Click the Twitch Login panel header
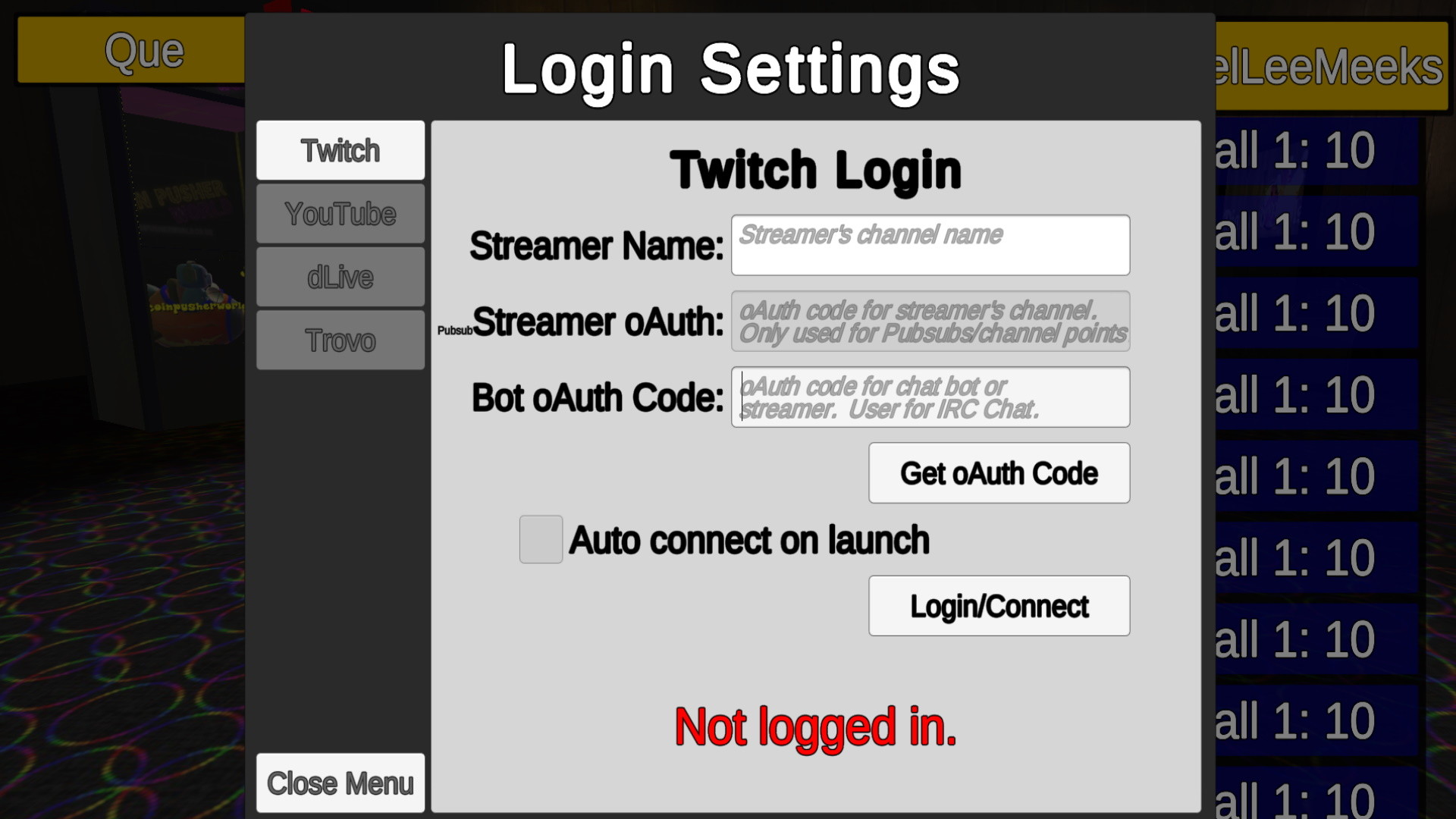Image resolution: width=1456 pixels, height=819 pixels. click(813, 168)
